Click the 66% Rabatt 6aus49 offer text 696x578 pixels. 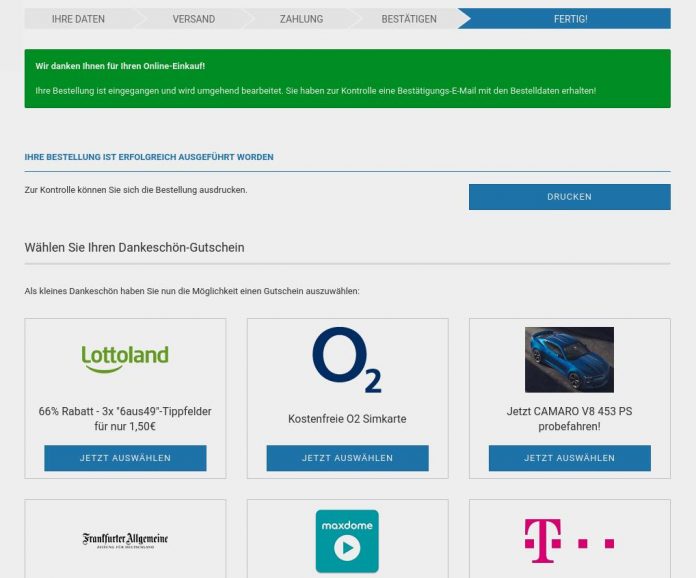125,419
